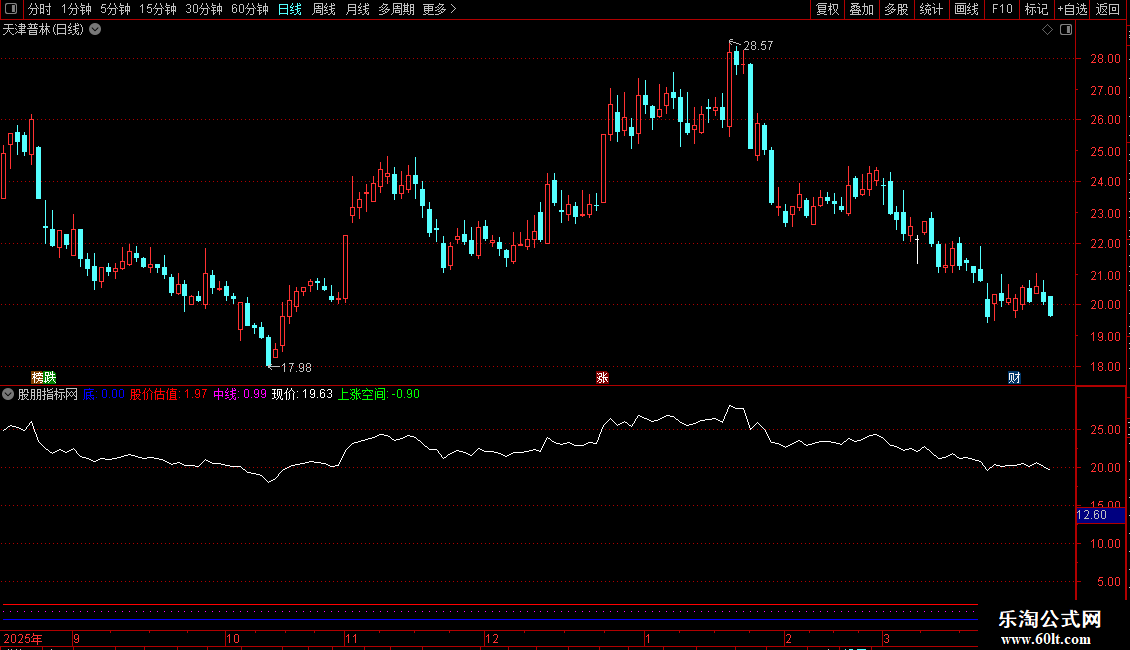Click the 上涨空间: -0.90 value
The image size is (1130, 650).
[x=379, y=394]
